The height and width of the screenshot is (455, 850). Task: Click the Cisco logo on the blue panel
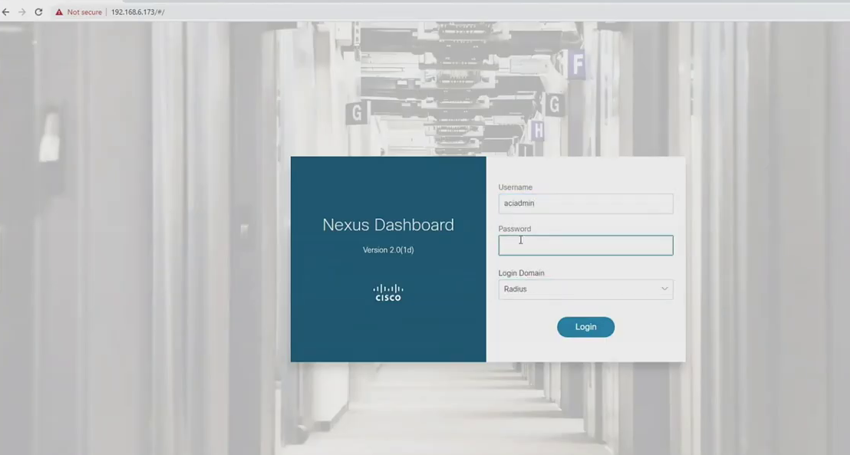point(388,293)
